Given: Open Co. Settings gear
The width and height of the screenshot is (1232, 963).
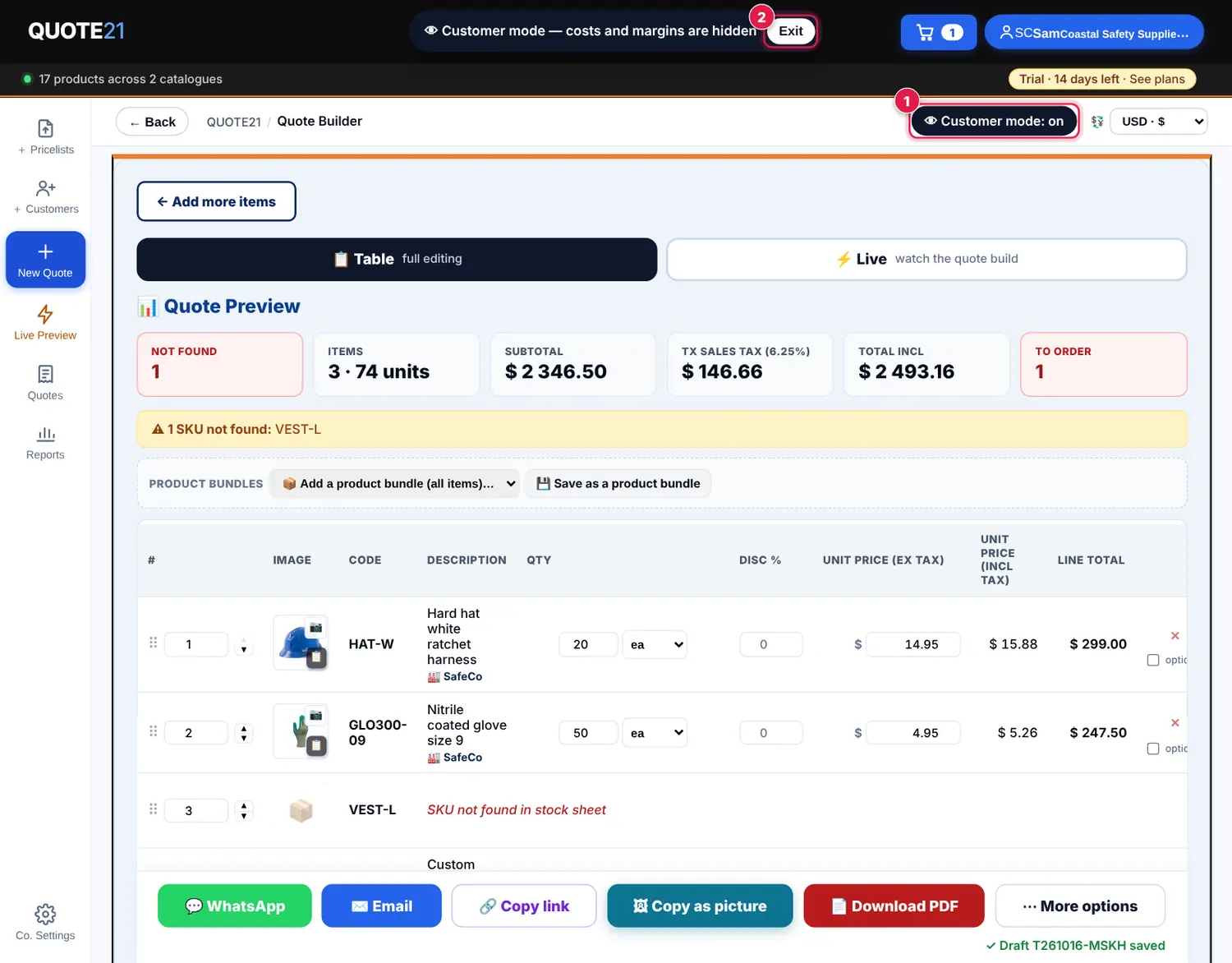Looking at the screenshot, I should (x=45, y=923).
